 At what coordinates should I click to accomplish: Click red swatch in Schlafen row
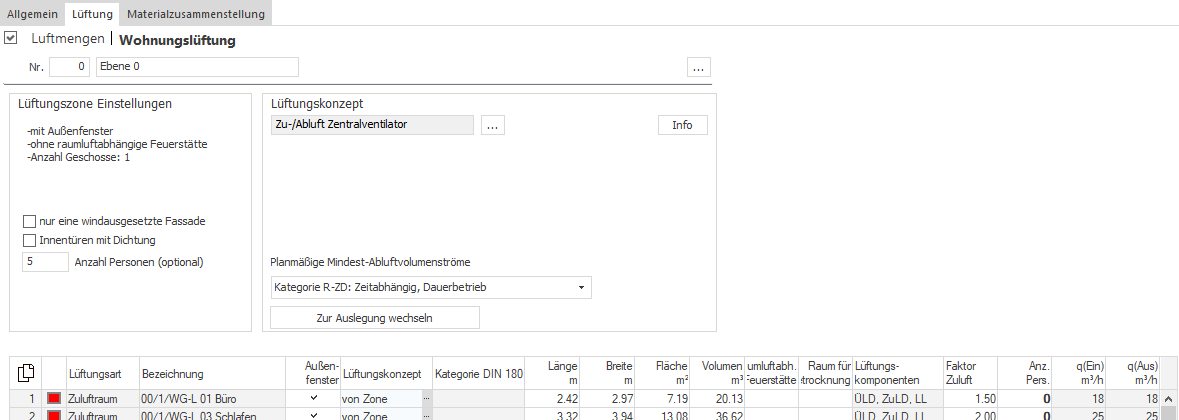click(54, 415)
